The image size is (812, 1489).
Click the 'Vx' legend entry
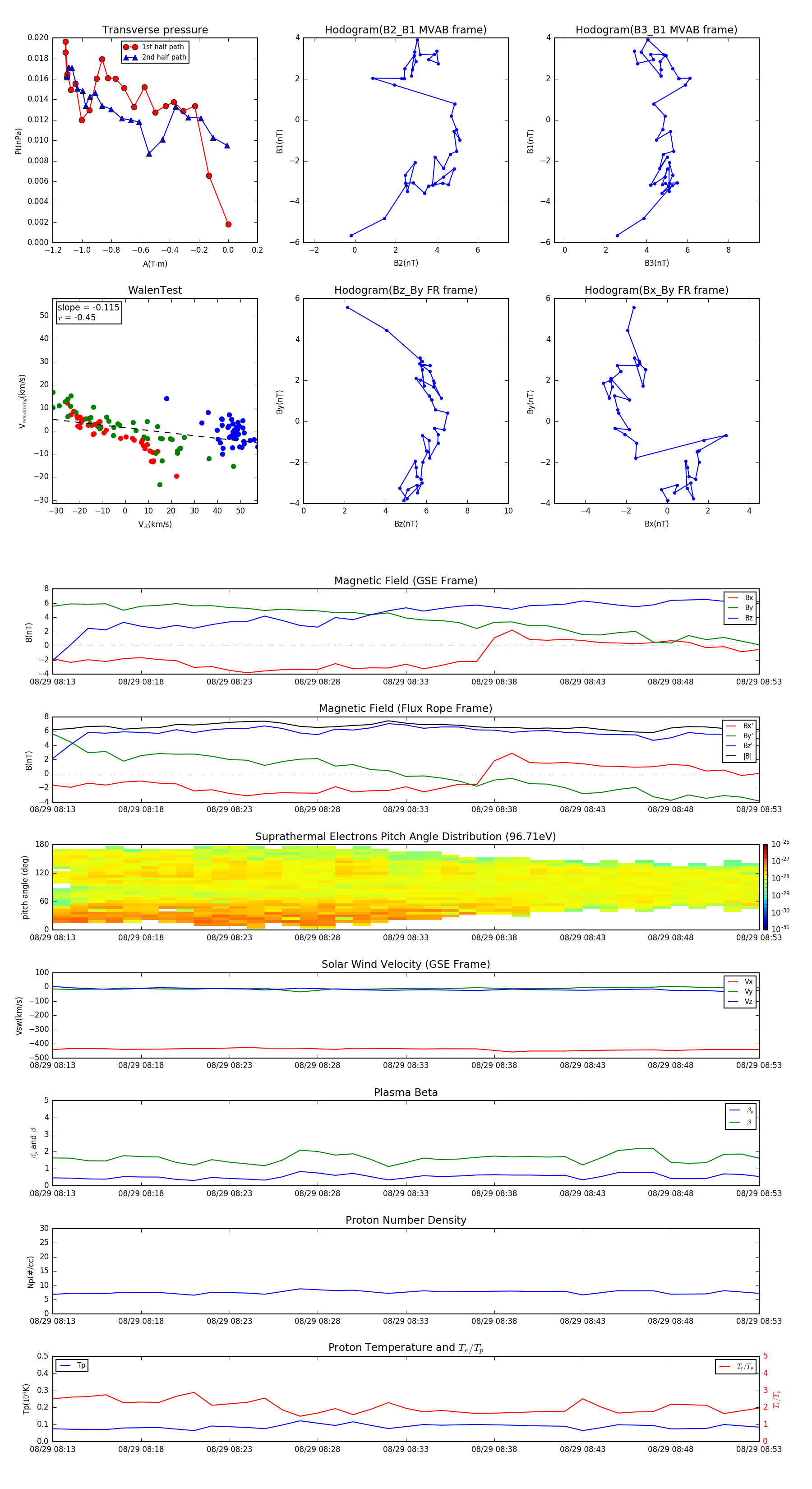tap(740, 981)
